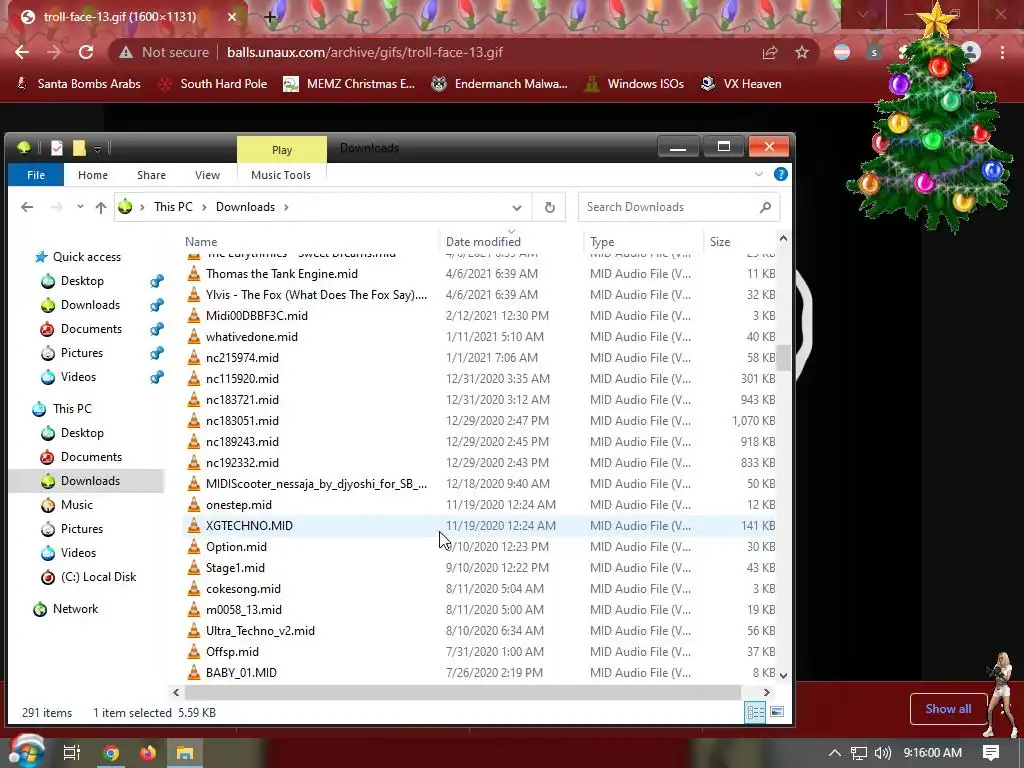
Task: Sort by Size column header
Action: [x=720, y=242]
